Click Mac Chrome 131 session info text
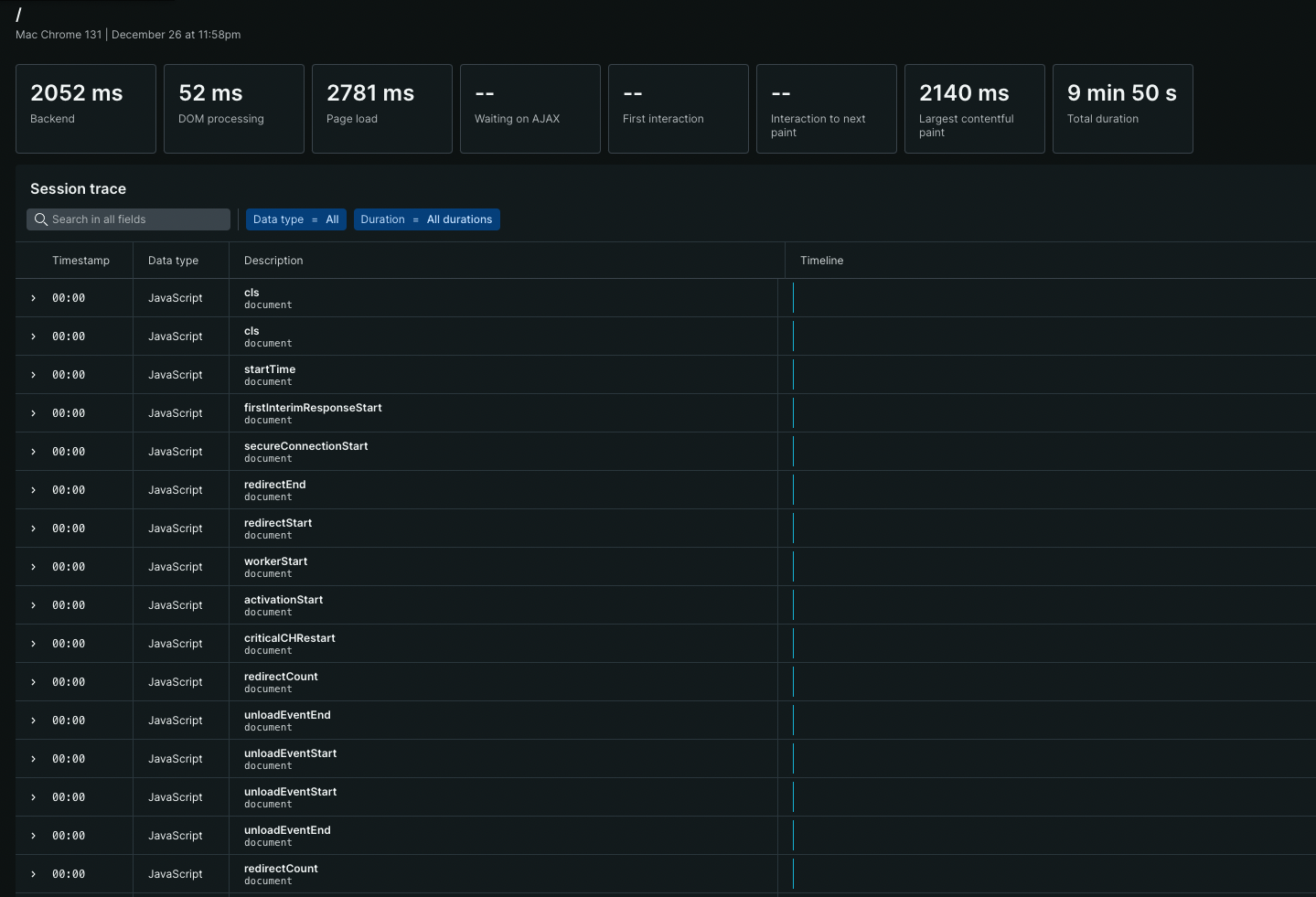This screenshot has width=1316, height=897. (59, 35)
